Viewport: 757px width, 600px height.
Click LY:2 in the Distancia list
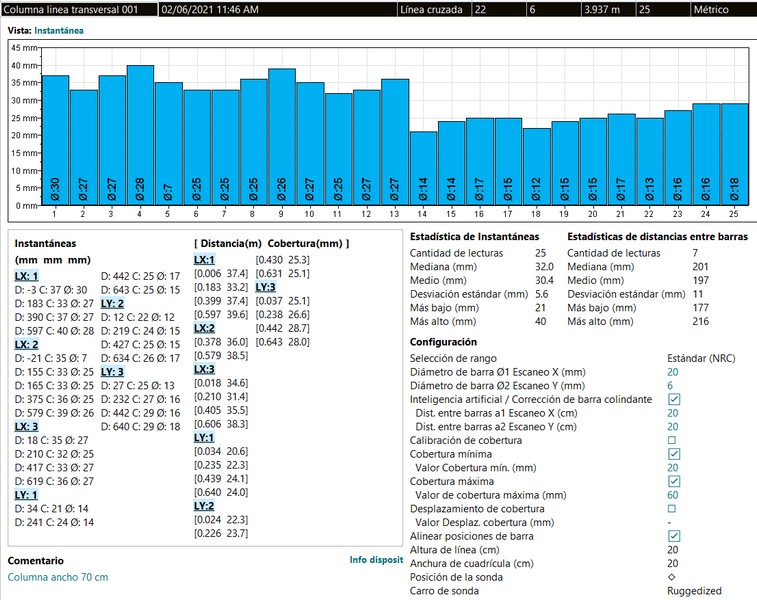point(204,506)
